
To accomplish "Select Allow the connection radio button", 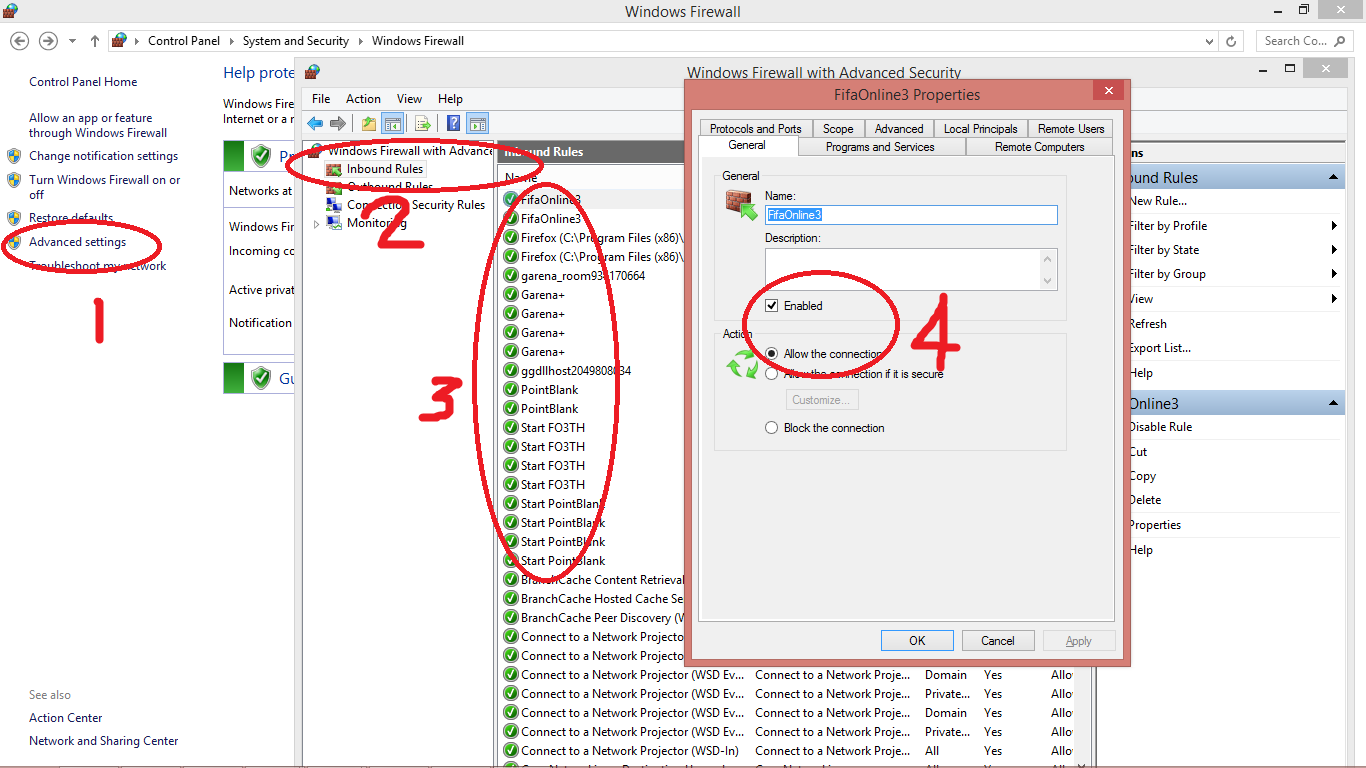I will (771, 354).
